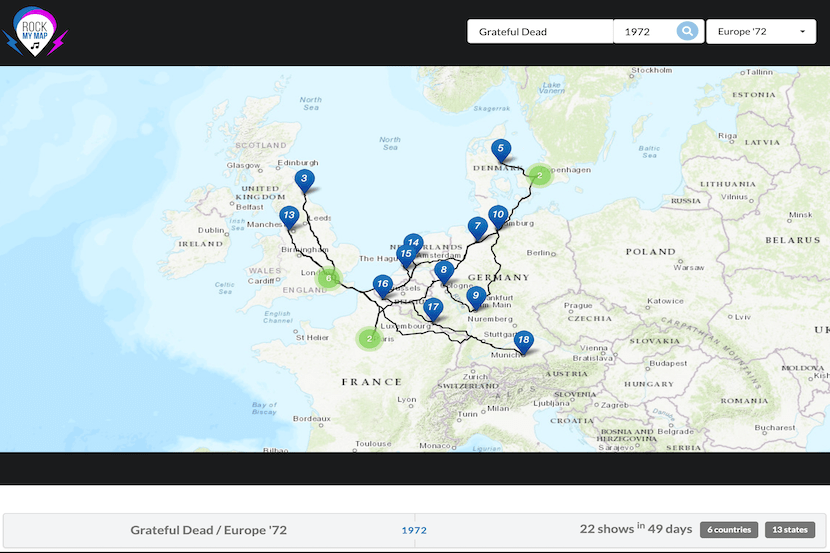Click the 22 shows in 49 days text
The height and width of the screenshot is (553, 830).
click(636, 529)
